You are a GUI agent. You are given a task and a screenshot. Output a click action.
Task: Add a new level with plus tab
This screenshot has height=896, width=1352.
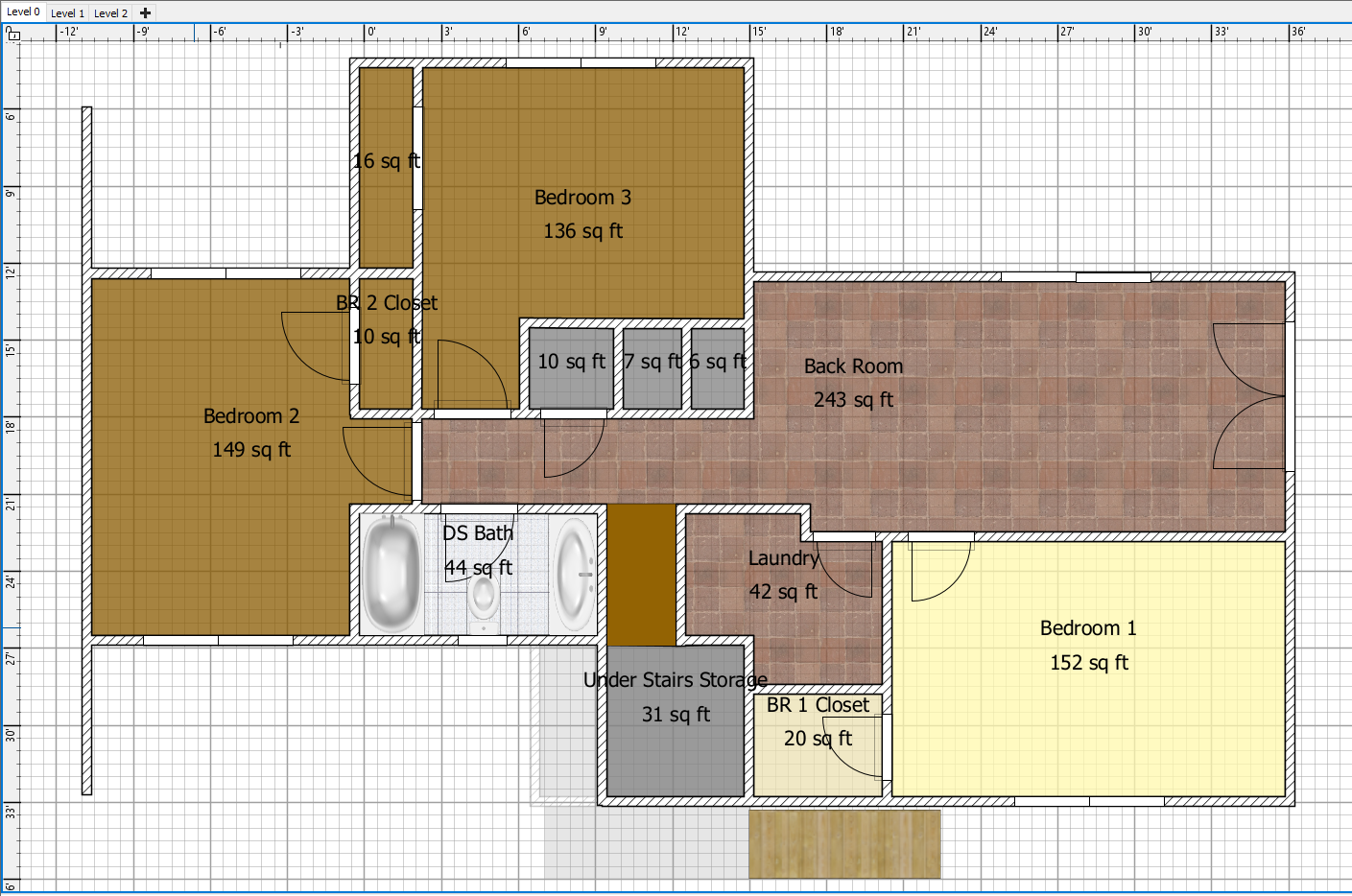click(145, 13)
